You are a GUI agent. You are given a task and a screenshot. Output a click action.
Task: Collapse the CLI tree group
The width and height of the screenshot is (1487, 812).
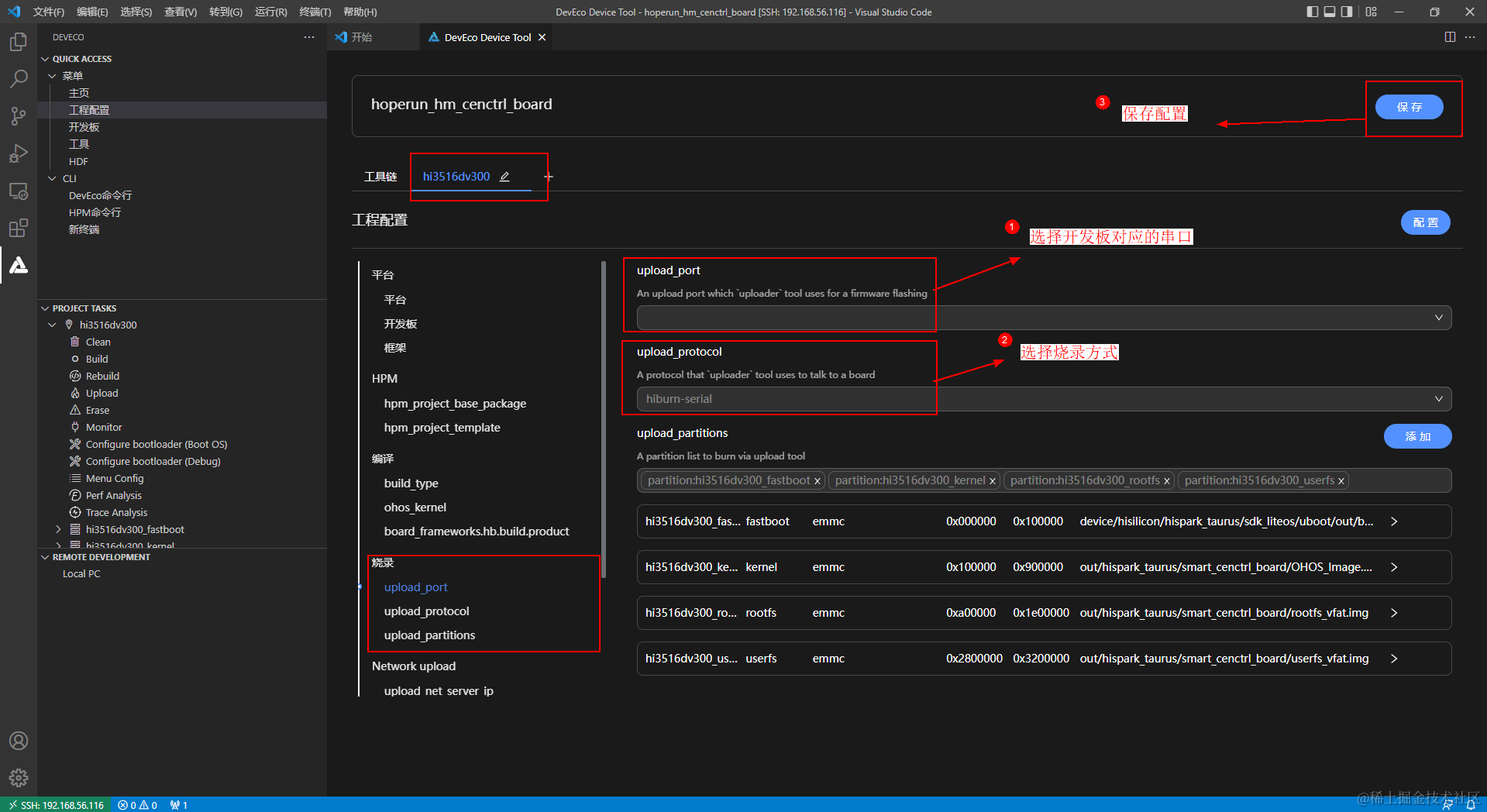52,178
